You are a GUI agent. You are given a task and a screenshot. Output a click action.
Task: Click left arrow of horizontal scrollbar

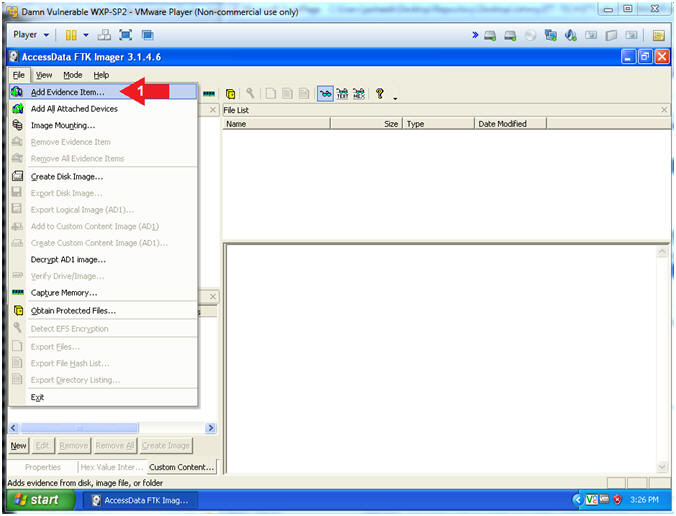pos(13,428)
